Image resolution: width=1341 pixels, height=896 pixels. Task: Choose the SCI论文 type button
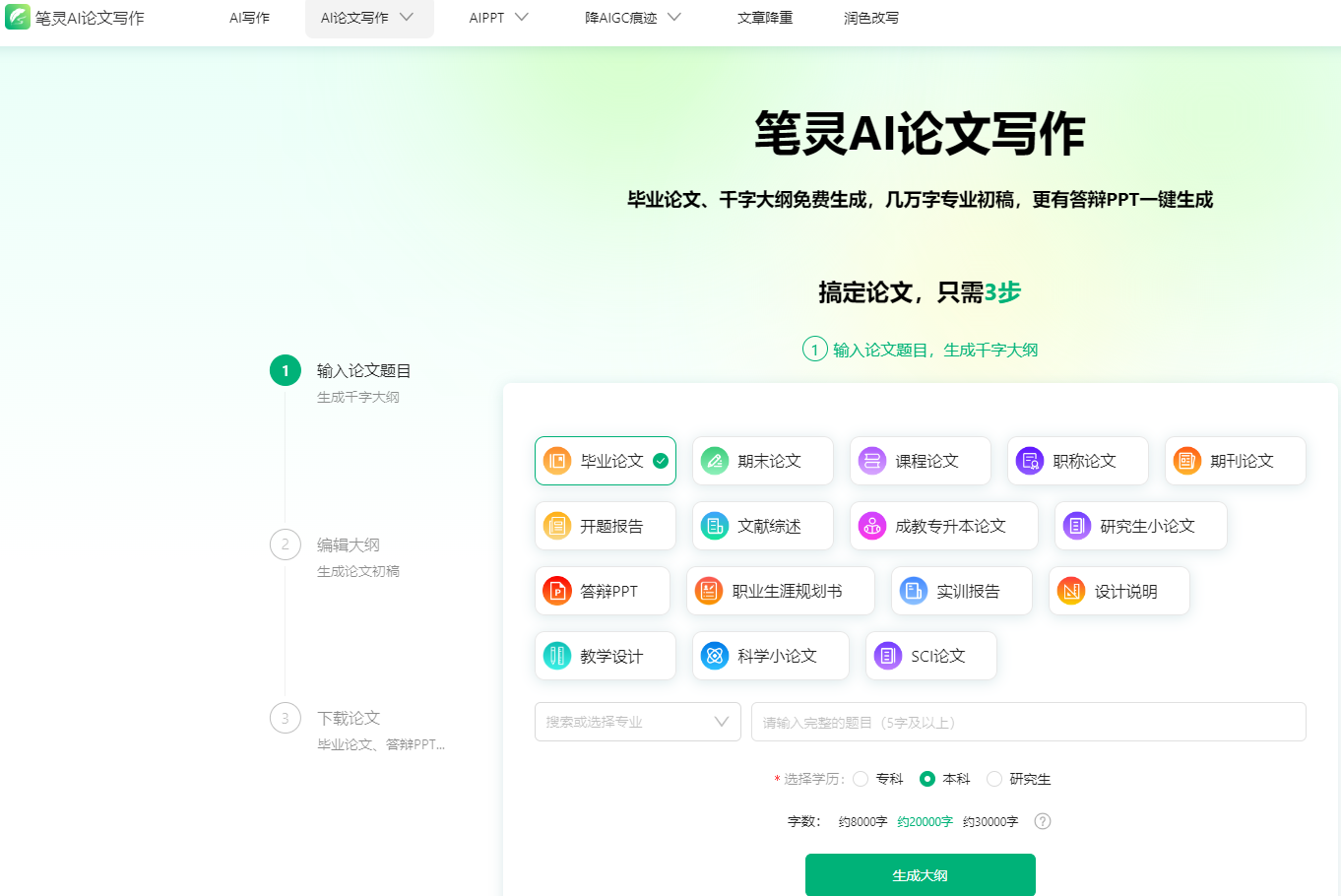tap(931, 656)
